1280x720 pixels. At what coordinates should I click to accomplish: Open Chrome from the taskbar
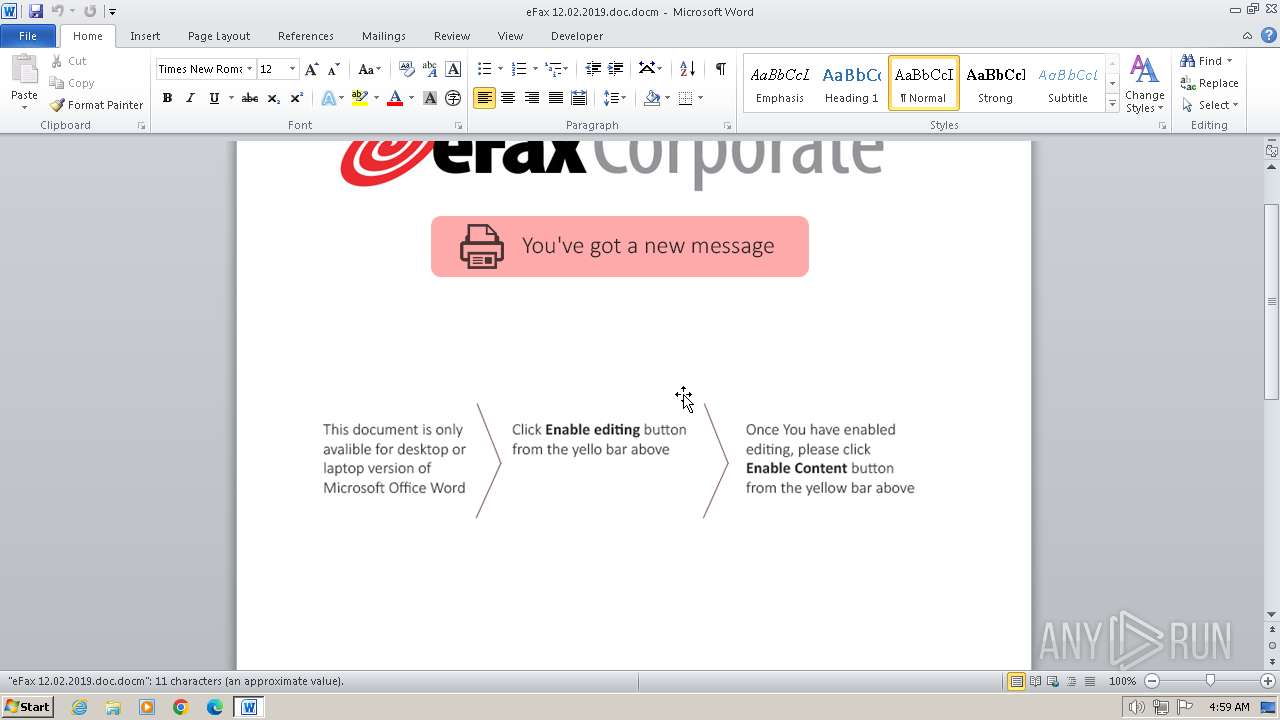[x=181, y=707]
